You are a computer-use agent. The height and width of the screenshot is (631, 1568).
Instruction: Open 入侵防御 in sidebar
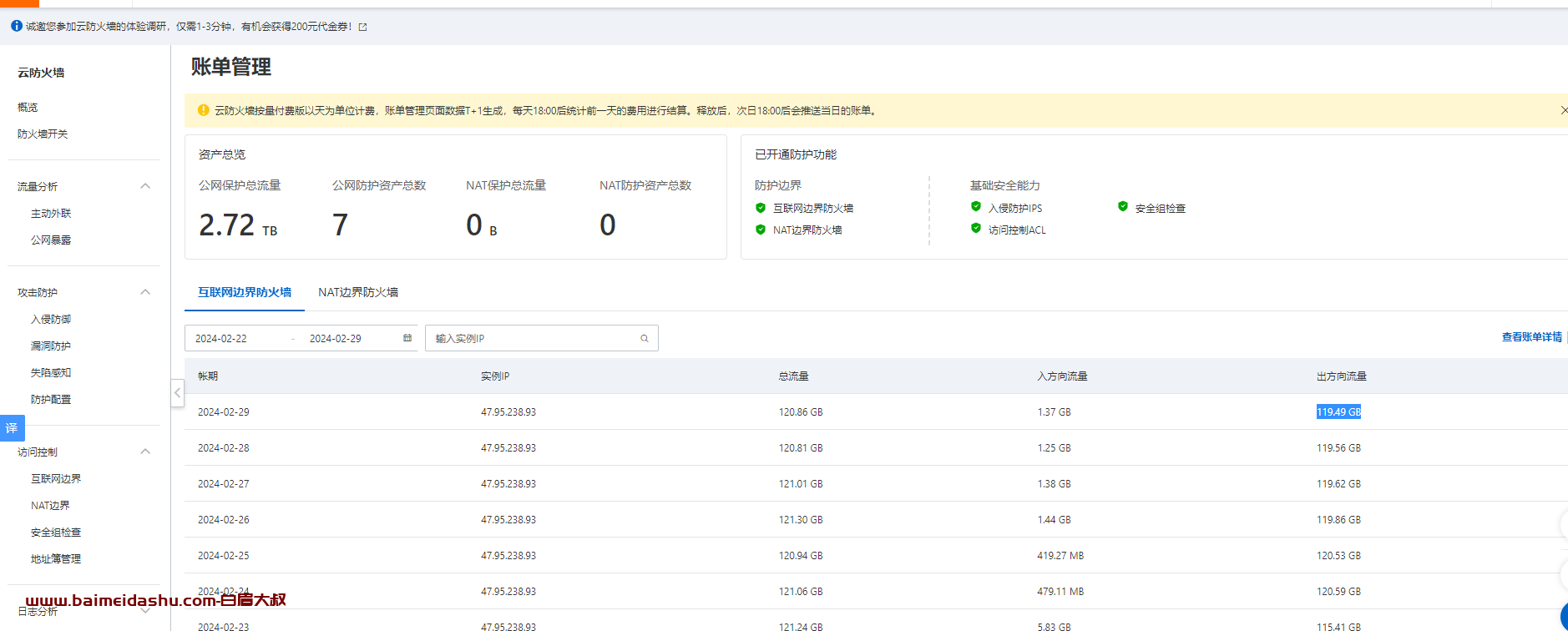pos(51,320)
